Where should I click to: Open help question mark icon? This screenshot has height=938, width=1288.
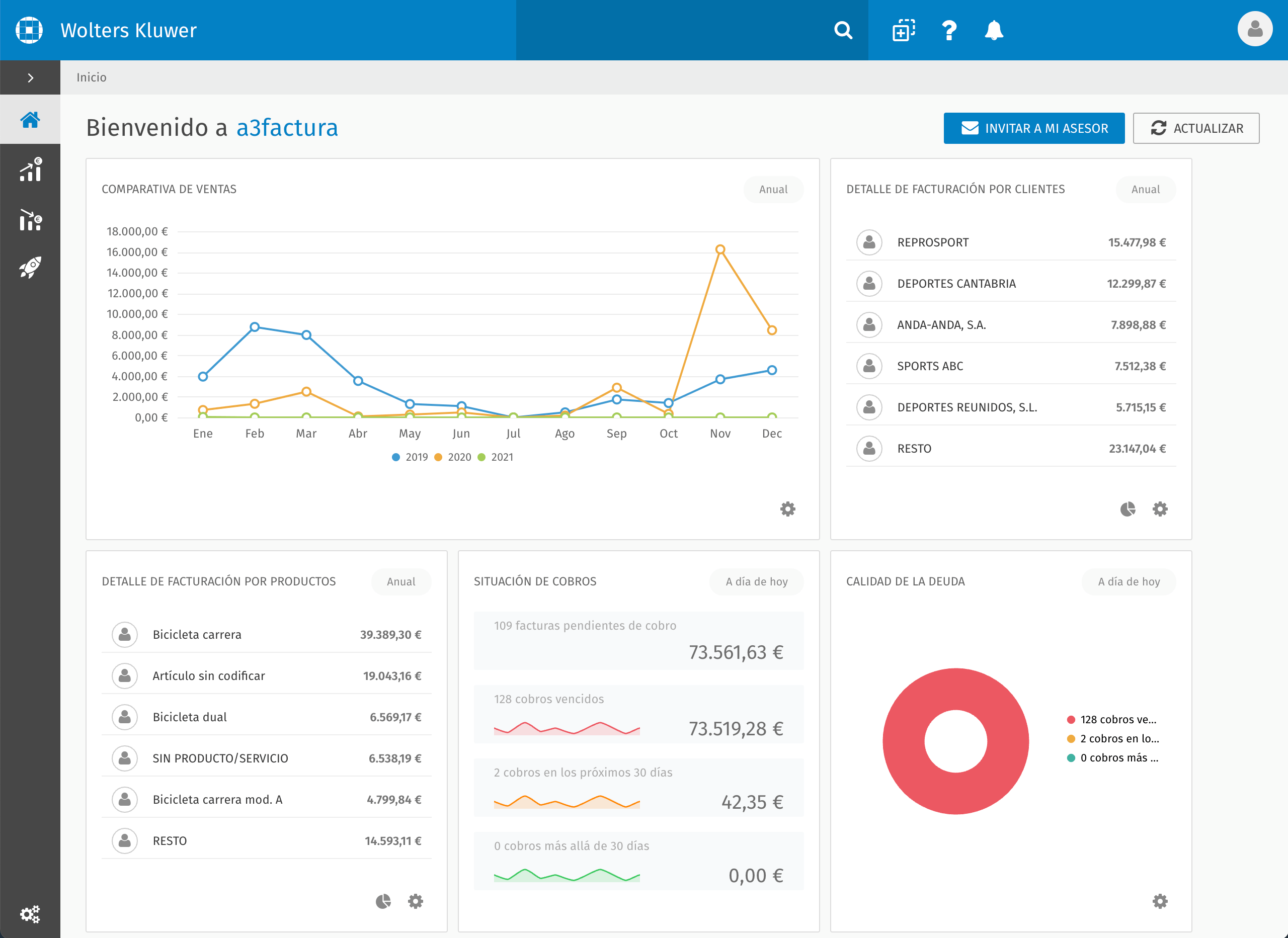949,30
